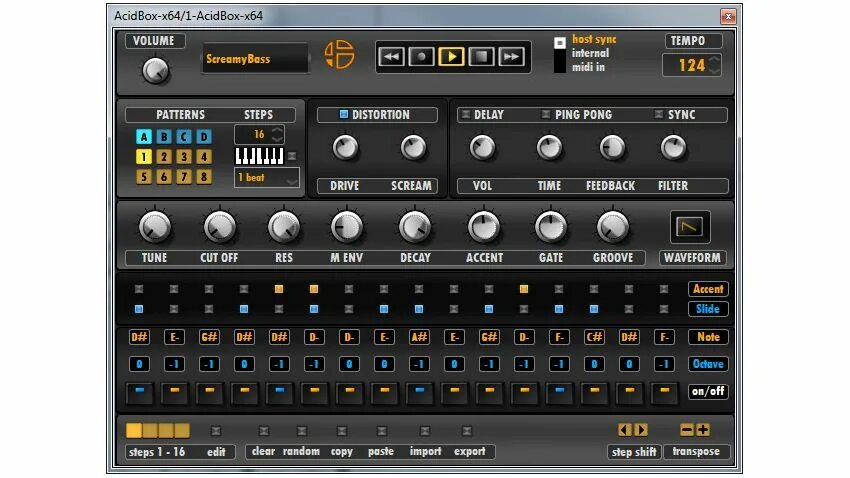Open the last step octave selector
This screenshot has width=850, height=478.
(664, 364)
